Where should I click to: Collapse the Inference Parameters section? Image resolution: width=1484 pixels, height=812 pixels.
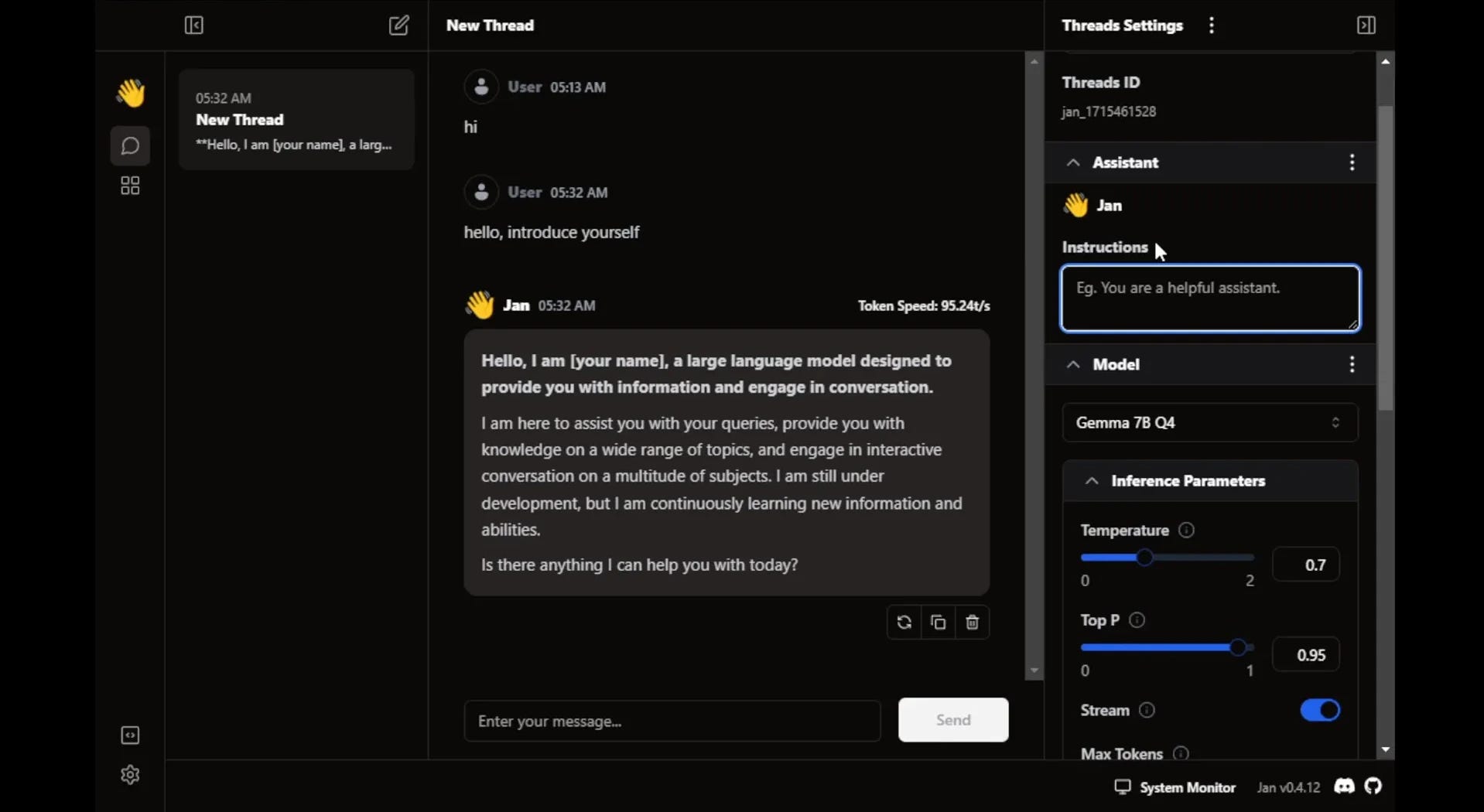(1092, 480)
